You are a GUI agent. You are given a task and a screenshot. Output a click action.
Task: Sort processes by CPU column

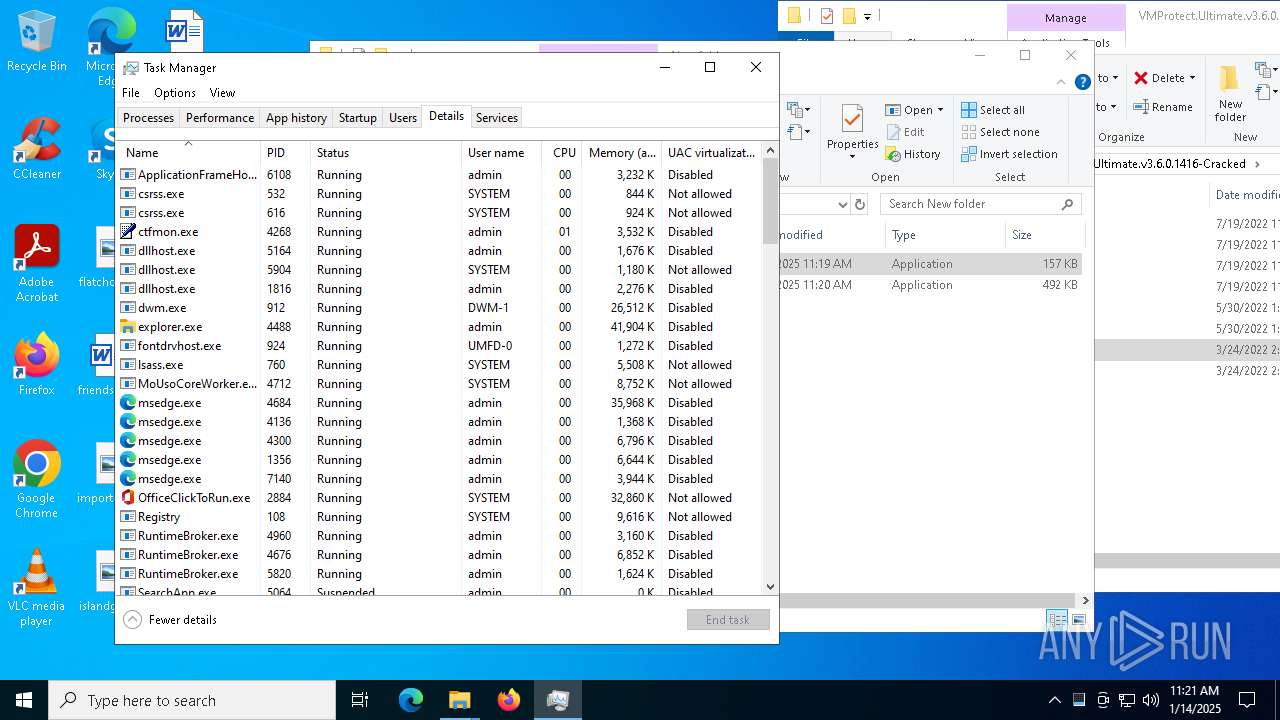pos(564,153)
